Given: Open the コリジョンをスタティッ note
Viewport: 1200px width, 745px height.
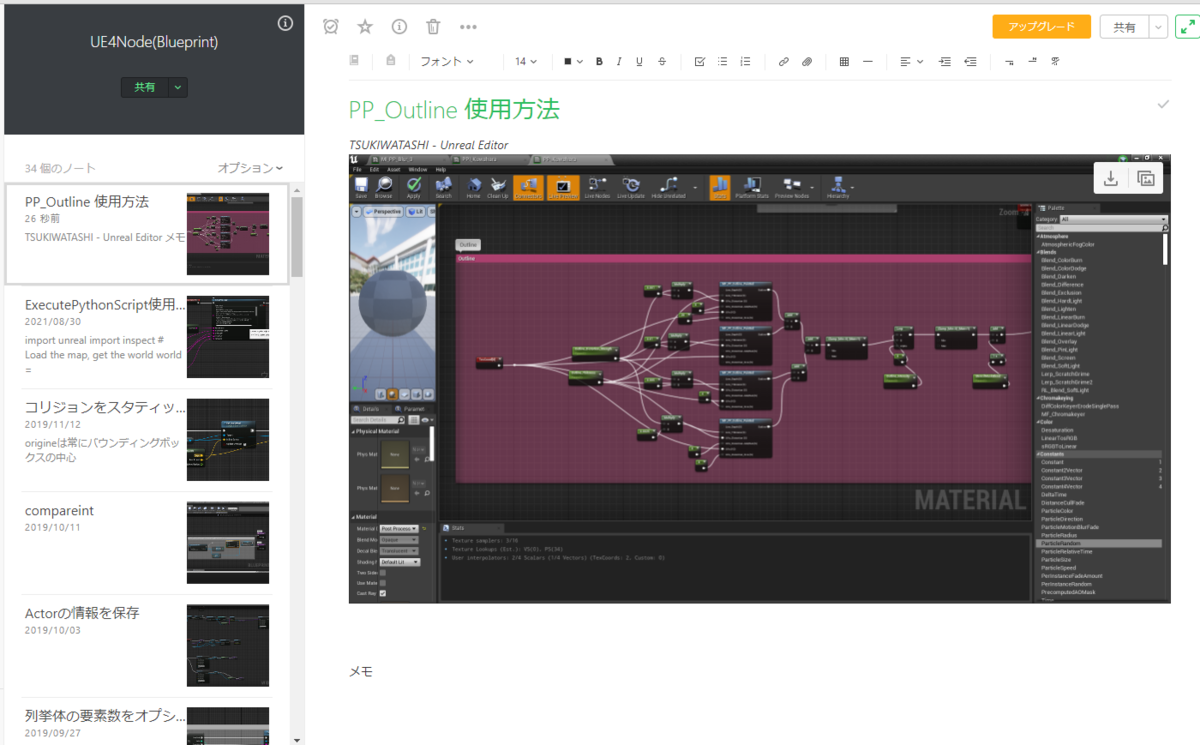Looking at the screenshot, I should (147, 440).
